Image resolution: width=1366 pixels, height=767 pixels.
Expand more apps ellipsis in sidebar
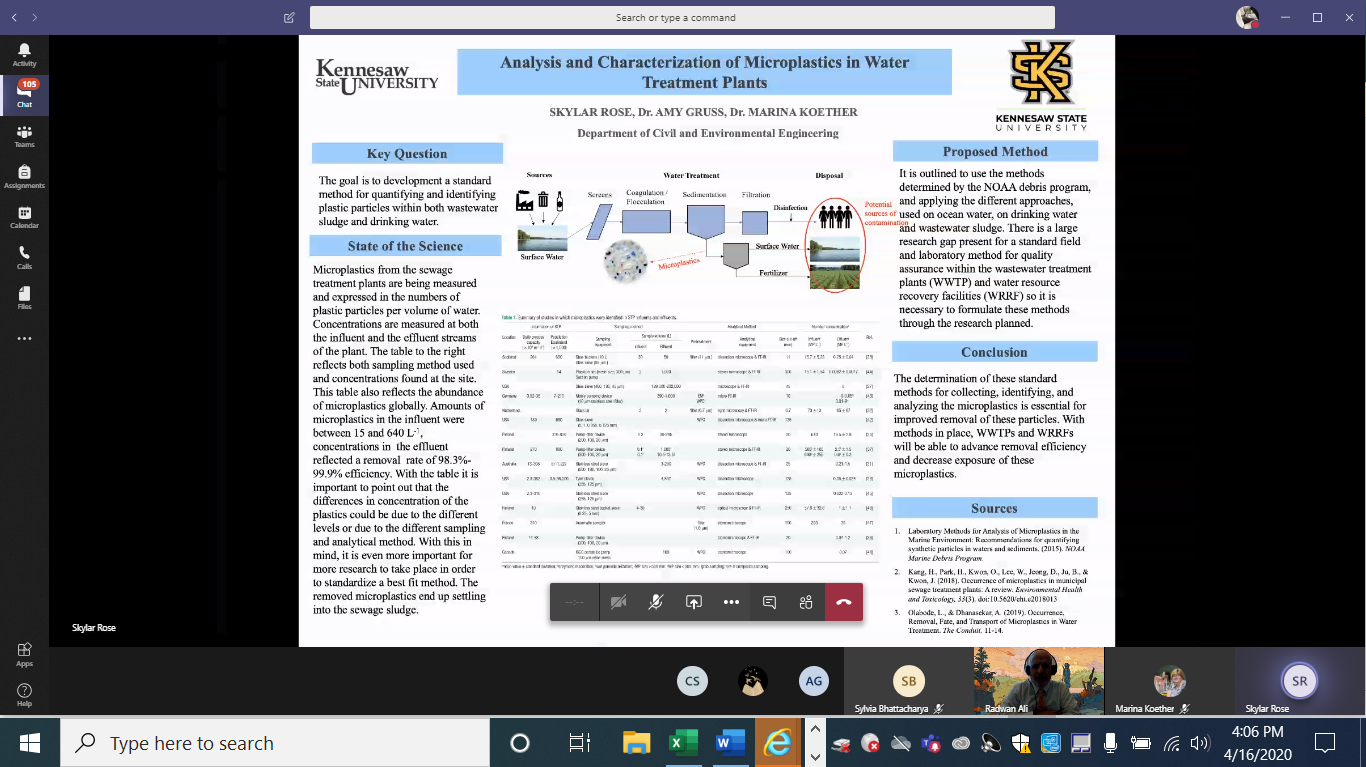pos(24,339)
